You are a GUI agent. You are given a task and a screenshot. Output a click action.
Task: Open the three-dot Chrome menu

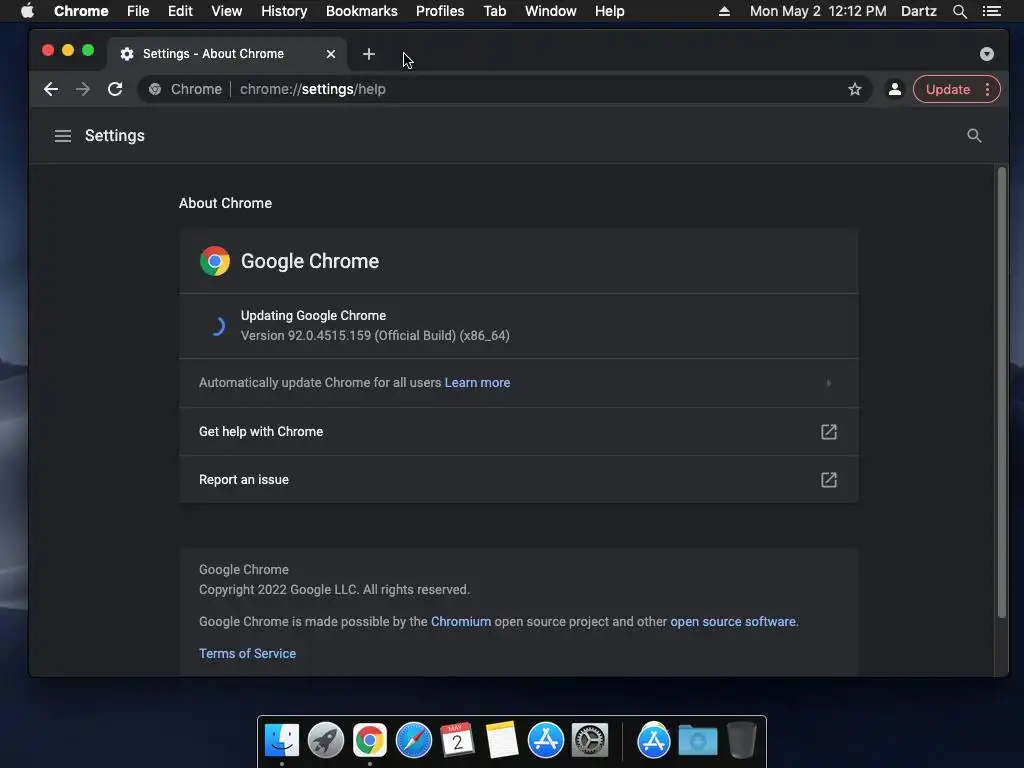click(x=987, y=89)
